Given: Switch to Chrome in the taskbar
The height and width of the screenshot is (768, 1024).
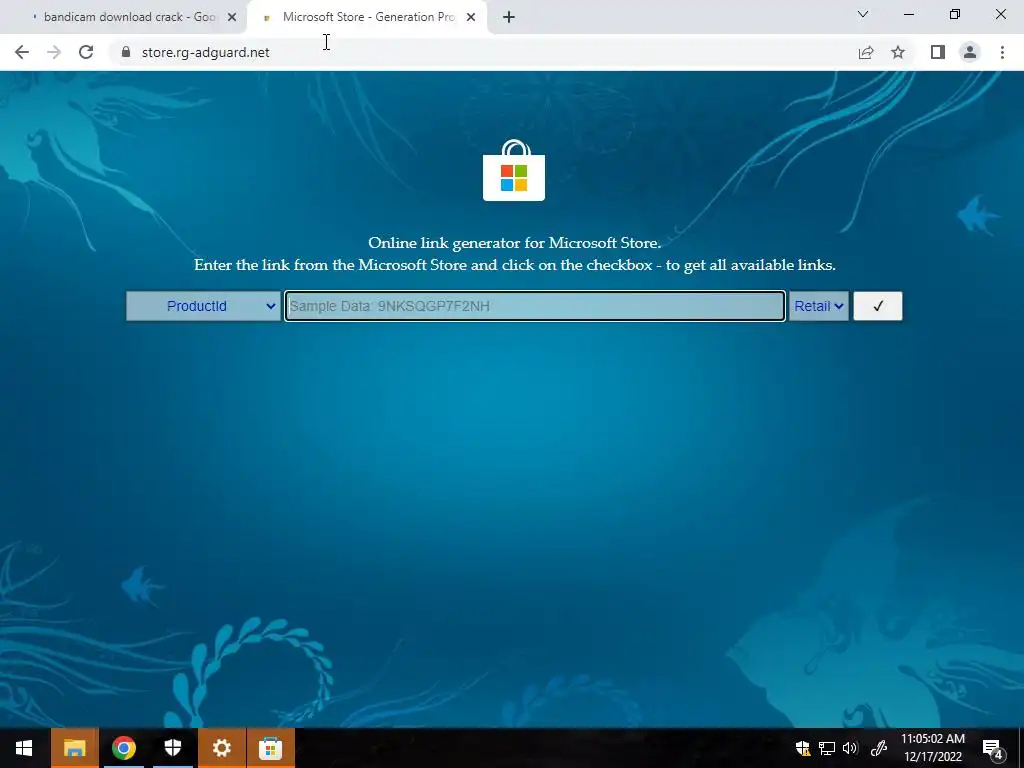Looking at the screenshot, I should tap(123, 748).
